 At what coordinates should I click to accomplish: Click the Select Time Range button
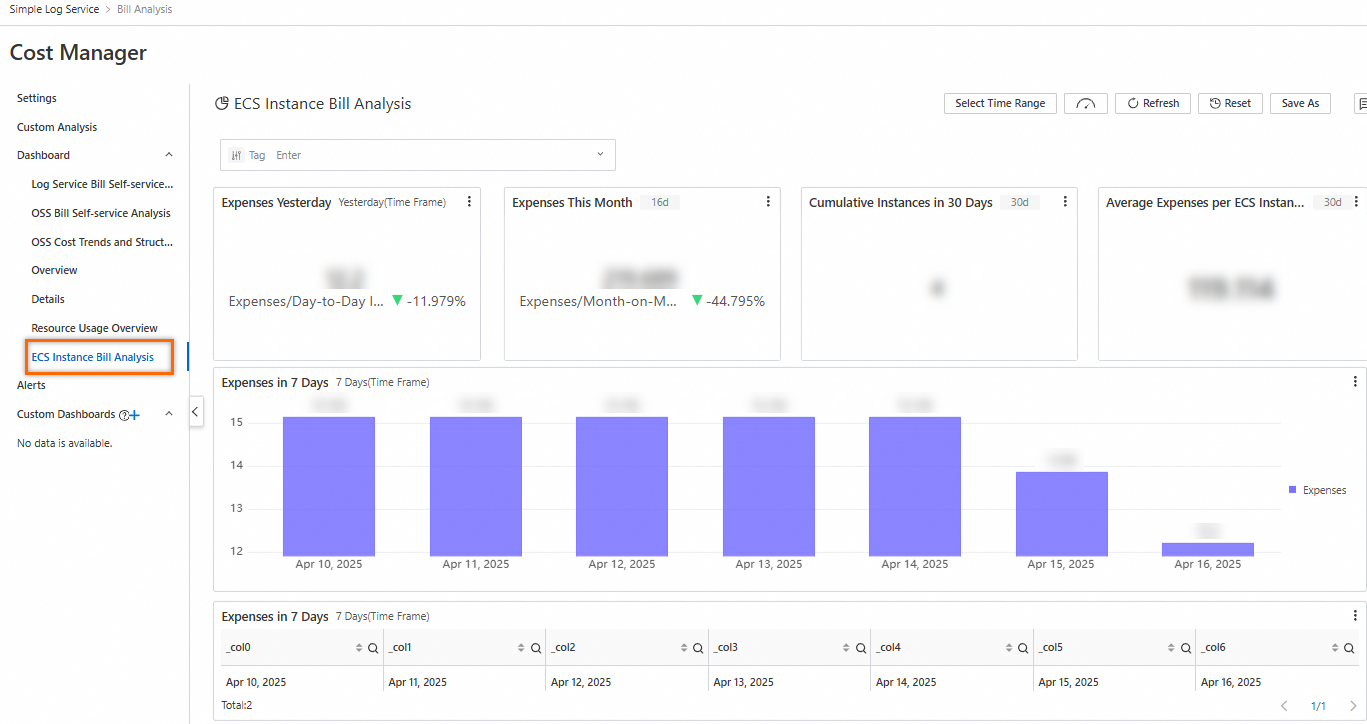1000,103
